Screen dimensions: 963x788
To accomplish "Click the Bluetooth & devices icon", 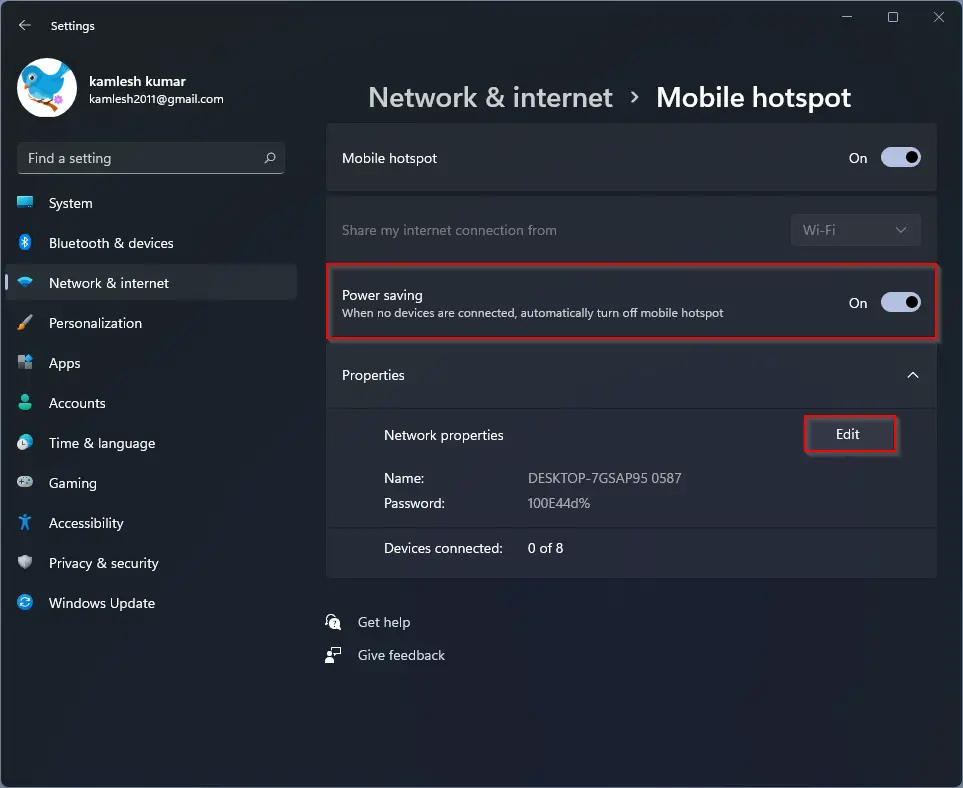I will pos(25,242).
